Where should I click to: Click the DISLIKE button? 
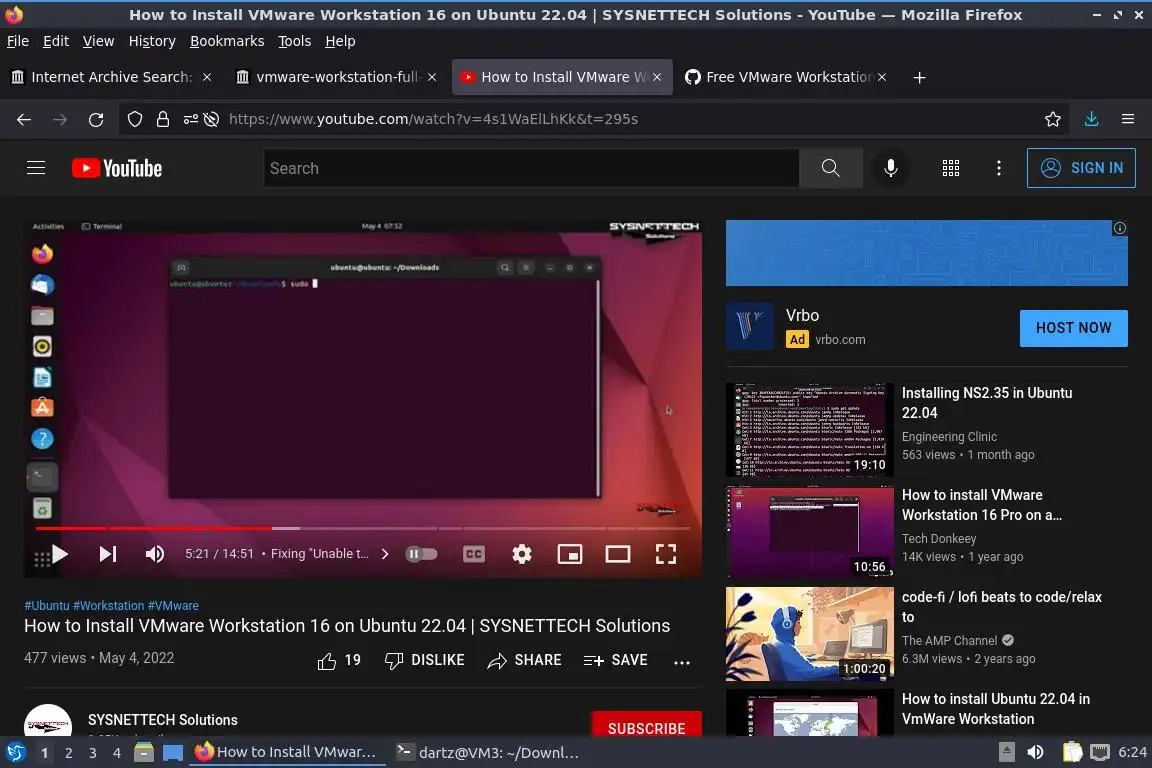click(425, 661)
